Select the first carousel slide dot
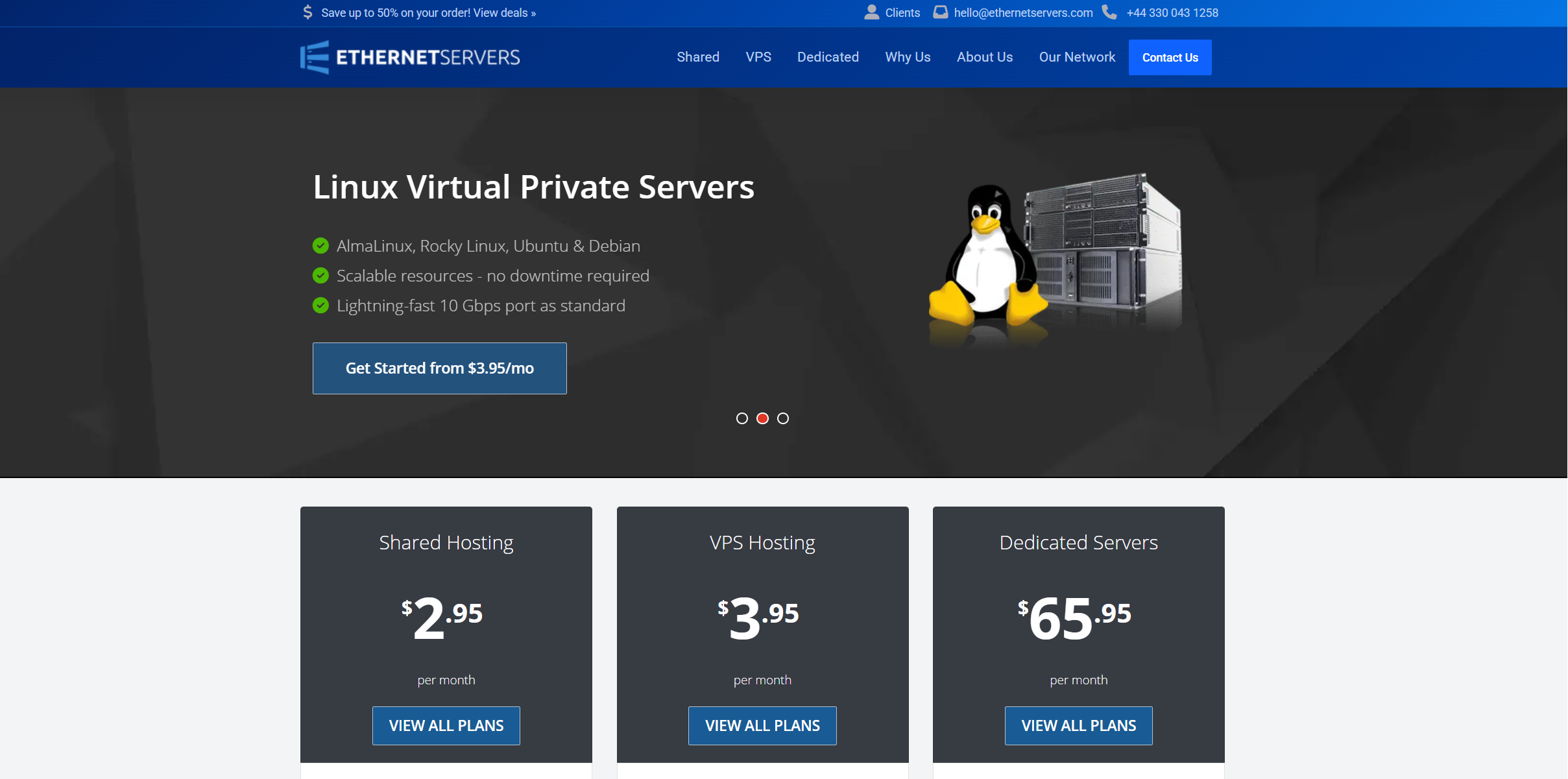Viewport: 1568px width, 779px height. pyautogui.click(x=742, y=418)
